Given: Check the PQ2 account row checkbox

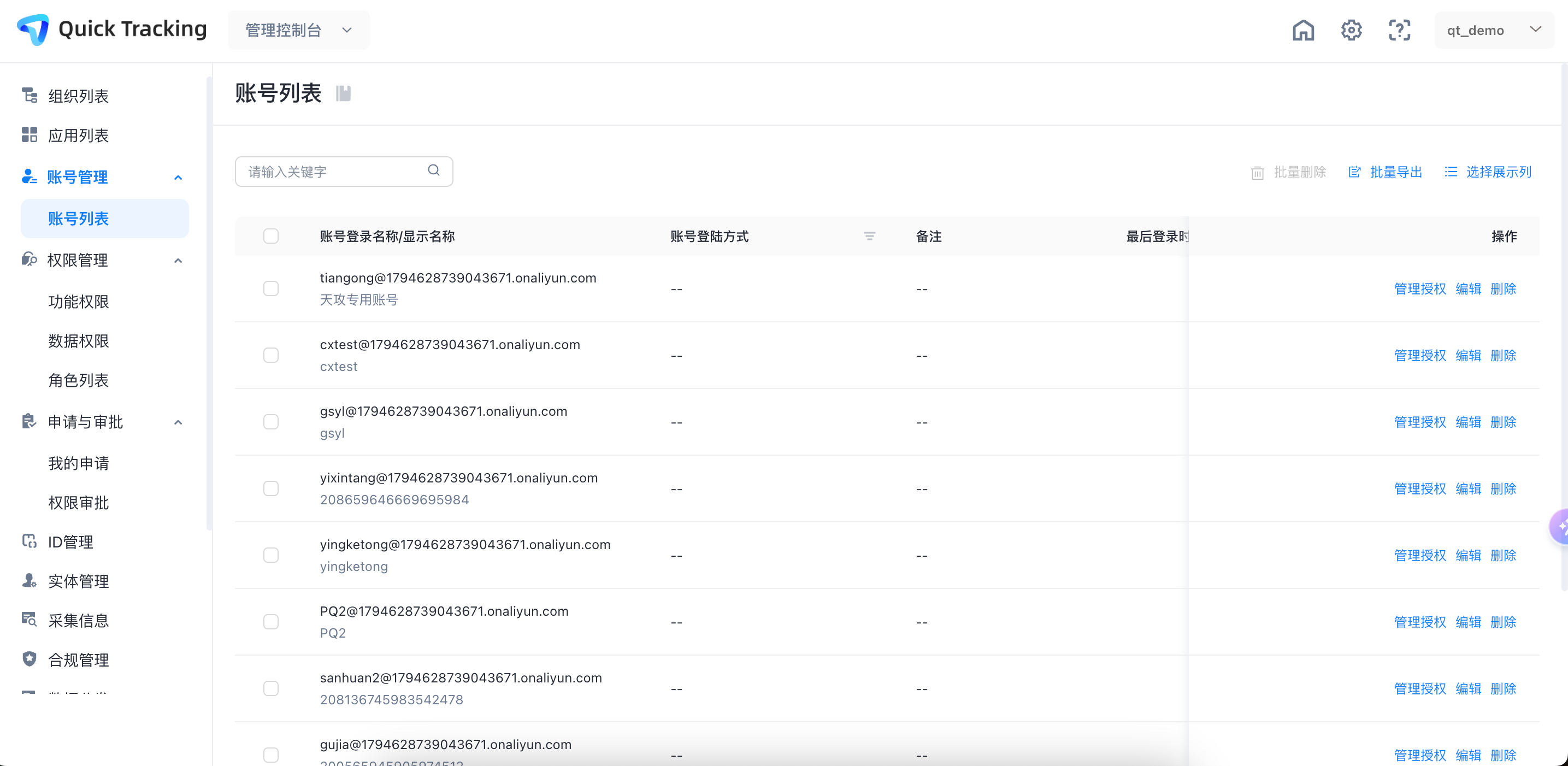Looking at the screenshot, I should click(271, 622).
